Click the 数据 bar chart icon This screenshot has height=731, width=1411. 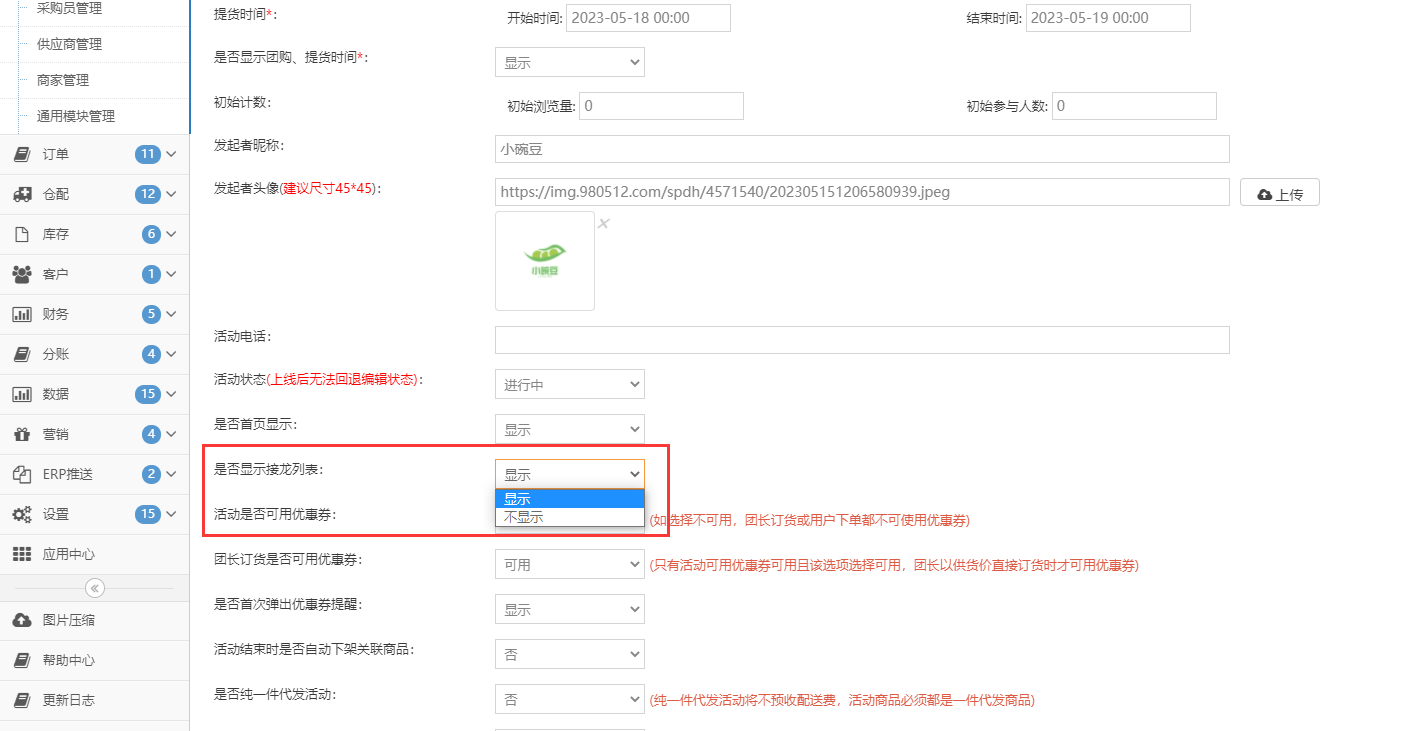(22, 394)
